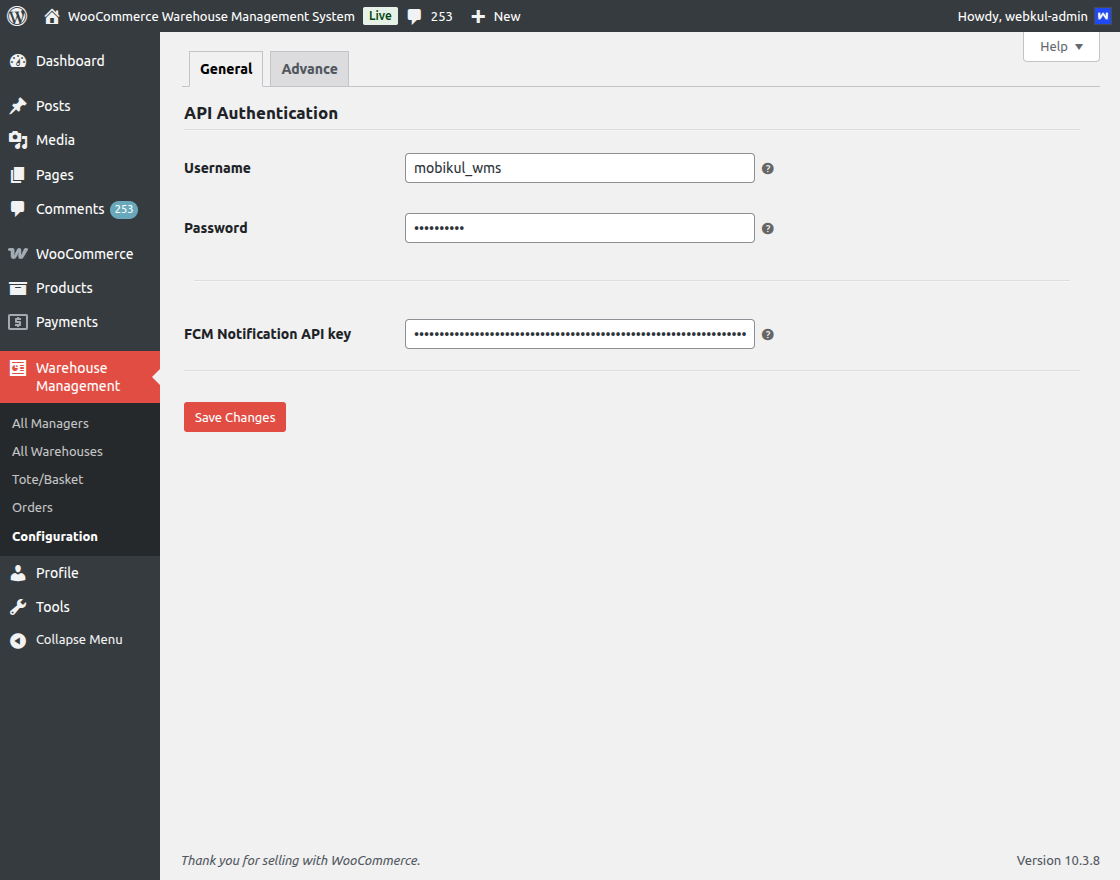Open the Products menu item
1120x880 pixels.
64,288
